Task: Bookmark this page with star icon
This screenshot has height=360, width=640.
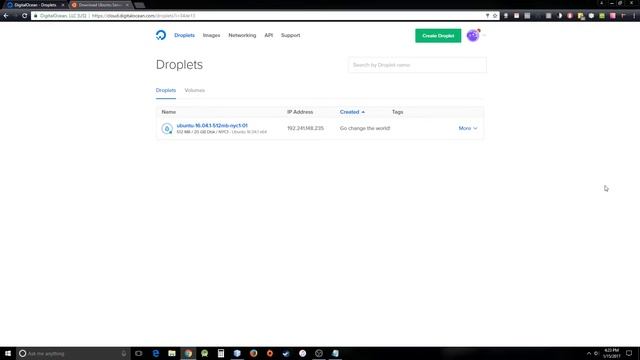Action: (495, 16)
